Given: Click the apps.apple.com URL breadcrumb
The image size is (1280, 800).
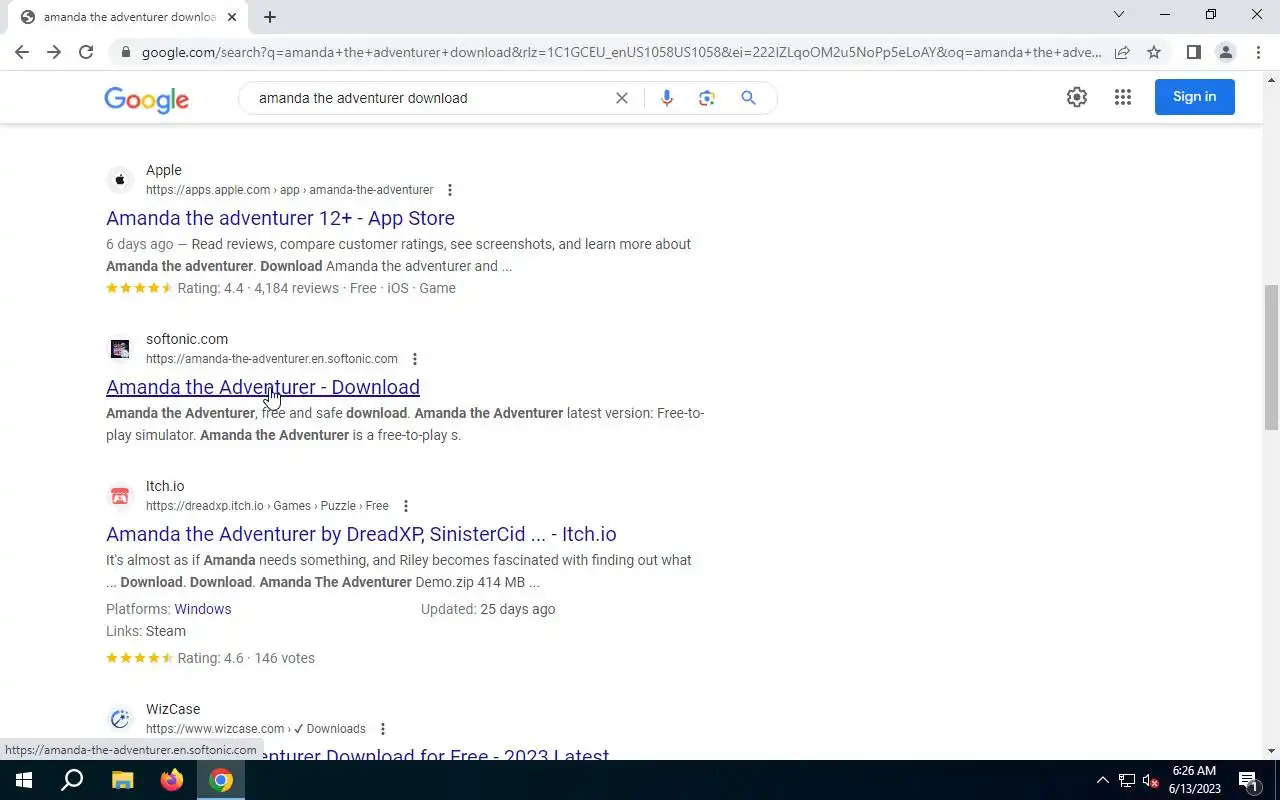Looking at the screenshot, I should (289, 190).
